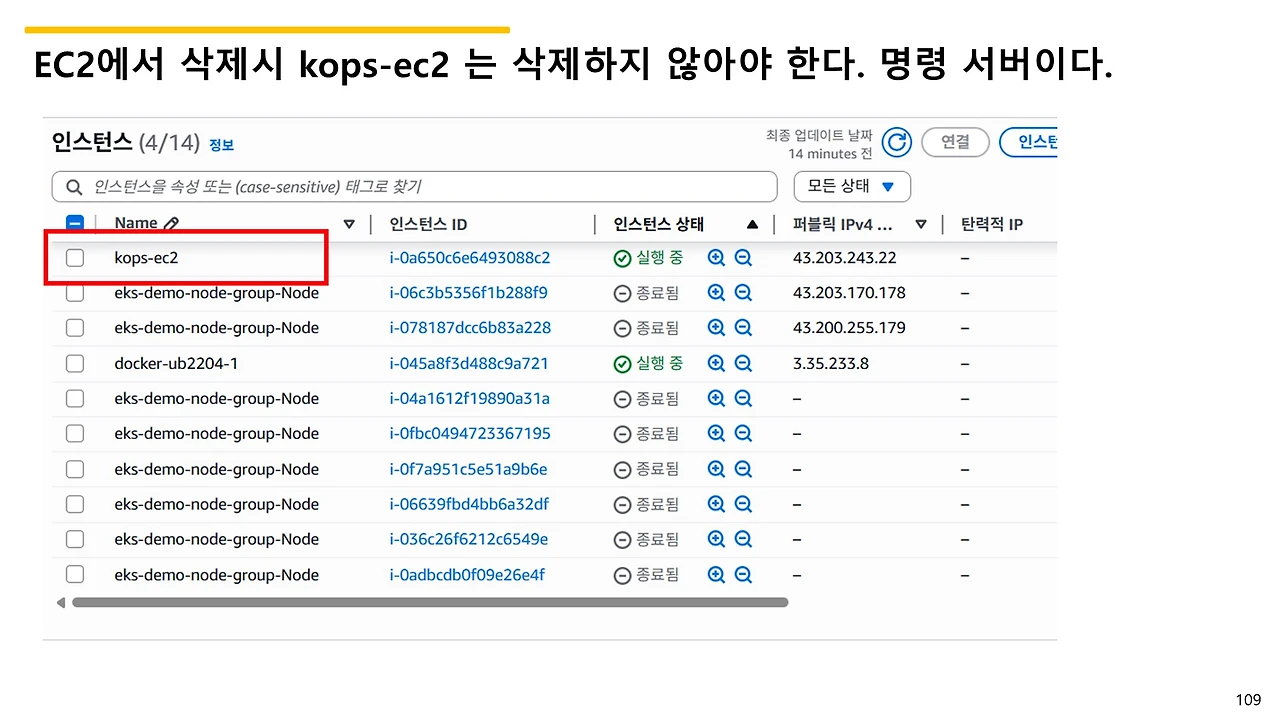Screen dimensions: 1280x720
Task: Refresh the instances list
Action: click(897, 143)
